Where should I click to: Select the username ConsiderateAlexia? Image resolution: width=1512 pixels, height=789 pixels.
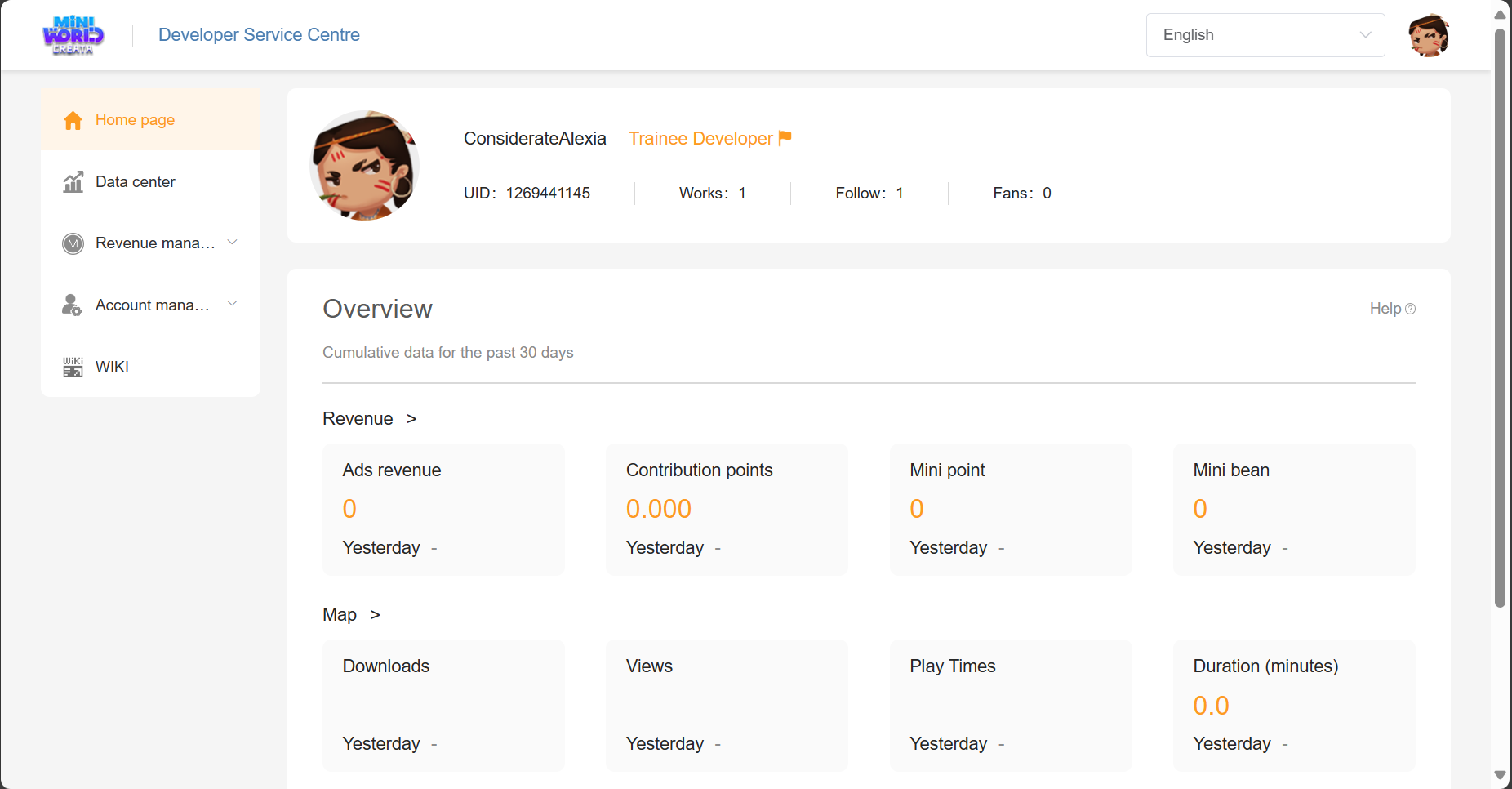[535, 139]
